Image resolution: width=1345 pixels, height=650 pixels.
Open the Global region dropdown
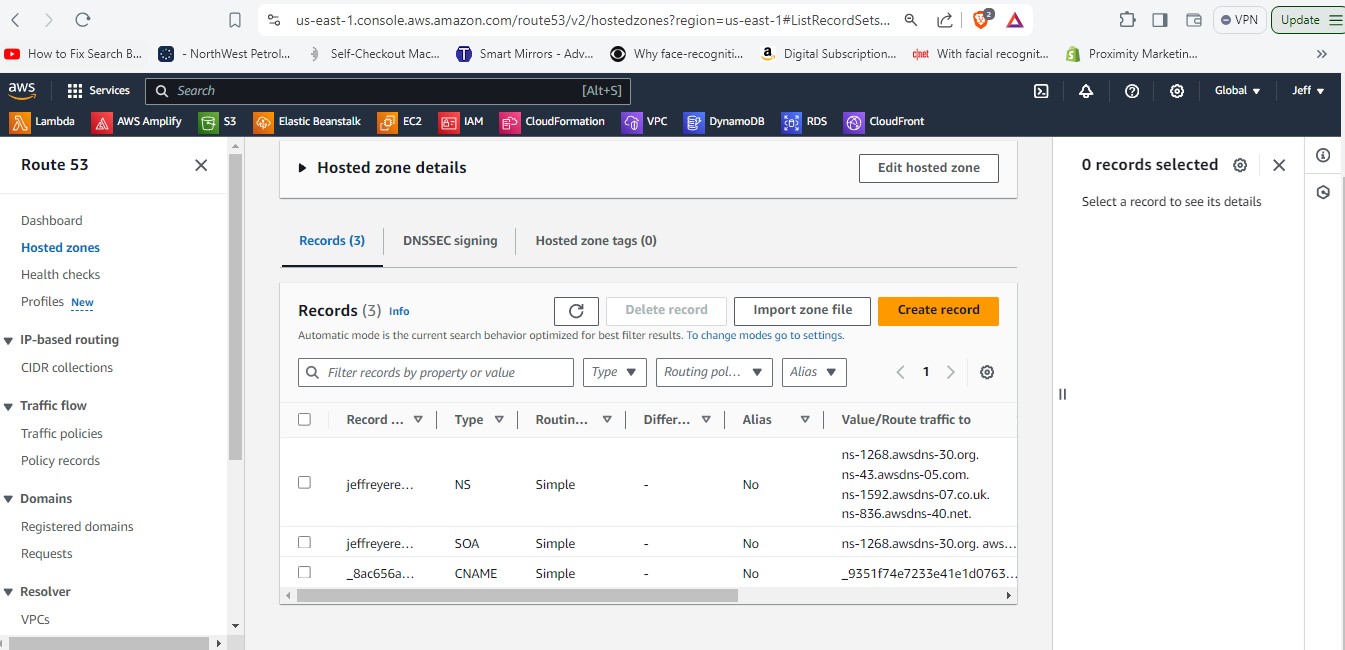tap(1237, 91)
